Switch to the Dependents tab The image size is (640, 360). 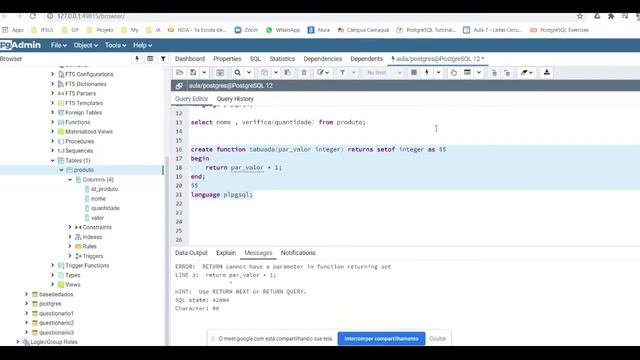(x=367, y=59)
